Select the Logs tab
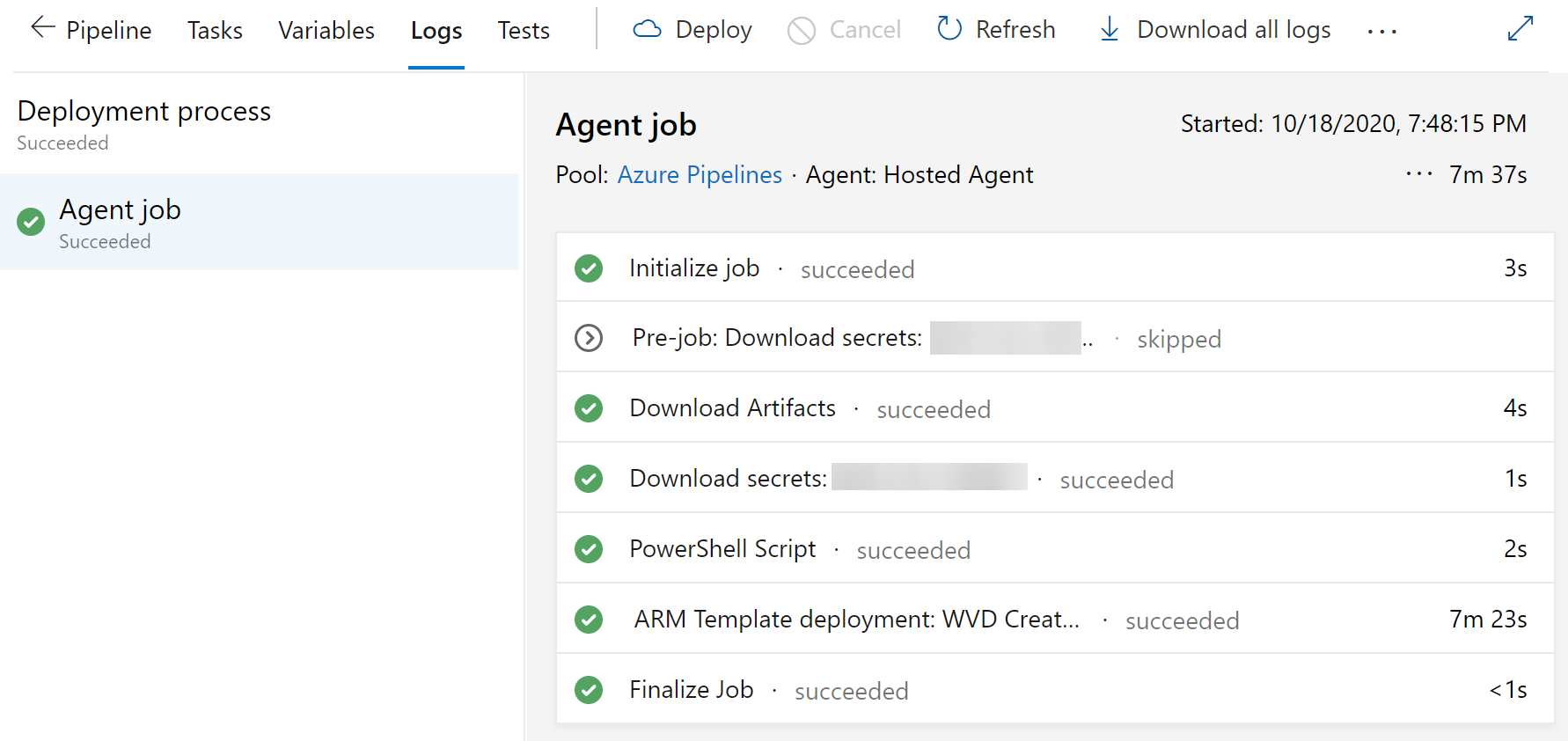This screenshot has height=741, width=1568. tap(436, 31)
